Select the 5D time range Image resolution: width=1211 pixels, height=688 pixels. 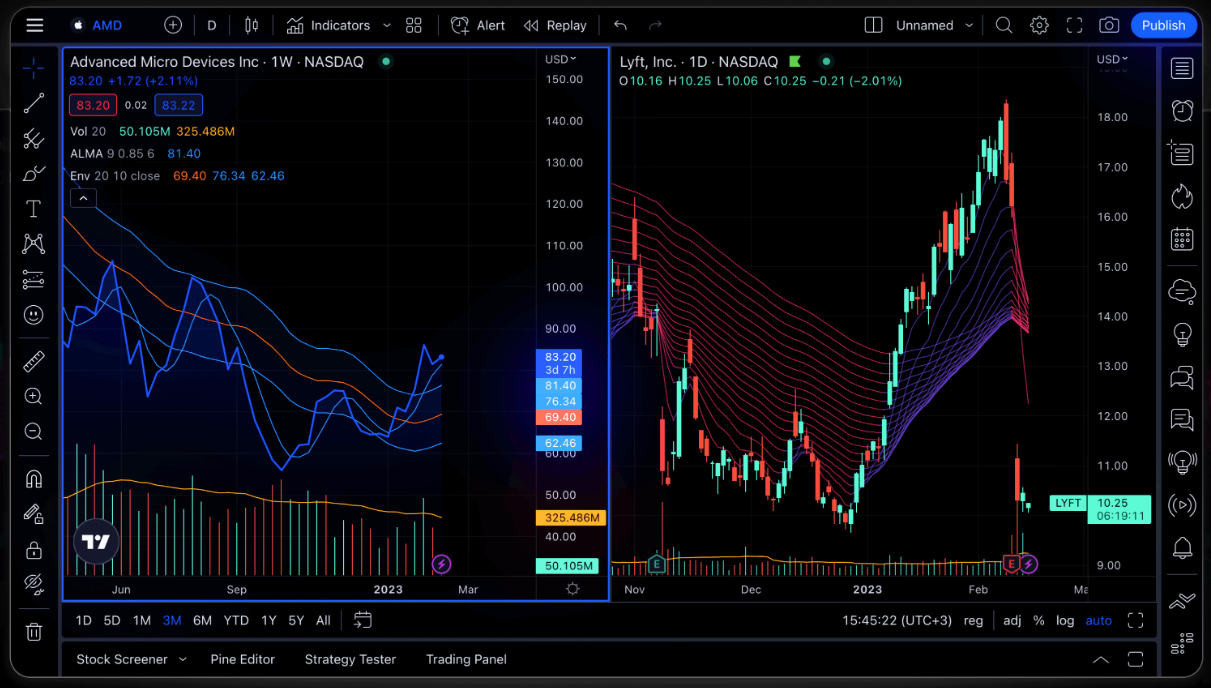(112, 620)
